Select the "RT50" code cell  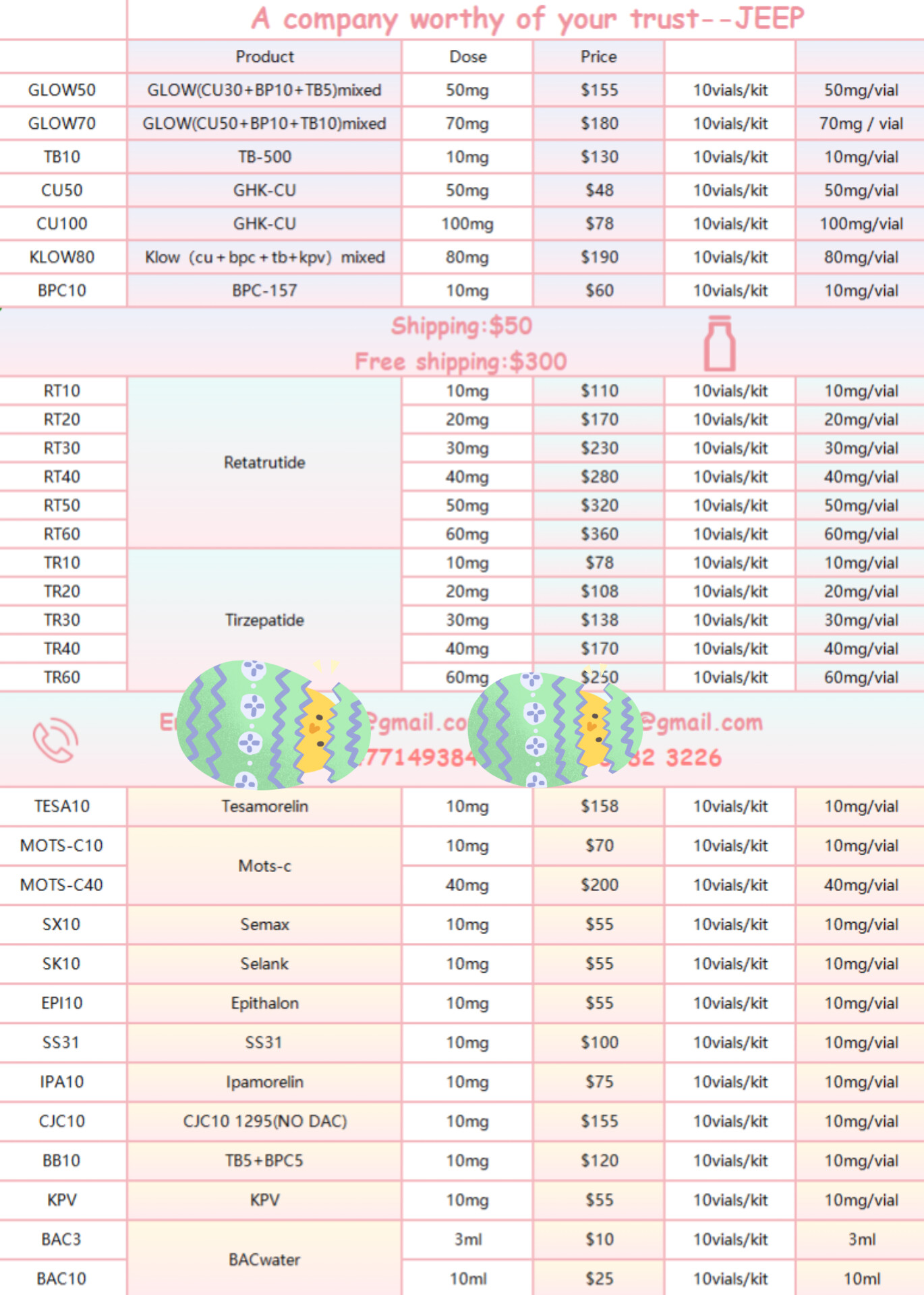pyautogui.click(x=62, y=506)
